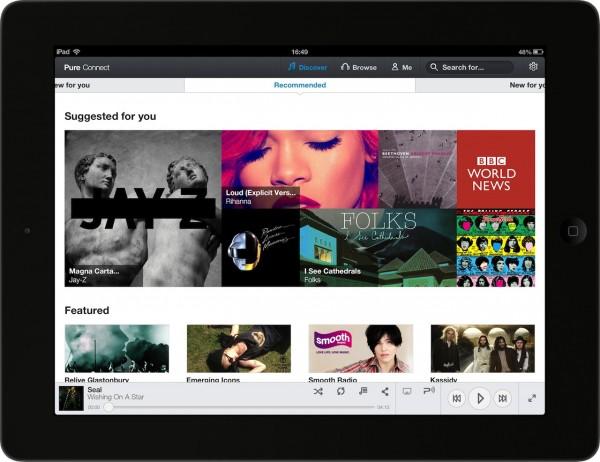Image resolution: width=600 pixels, height=462 pixels.
Task: Skip to next track
Action: pyautogui.click(x=503, y=398)
